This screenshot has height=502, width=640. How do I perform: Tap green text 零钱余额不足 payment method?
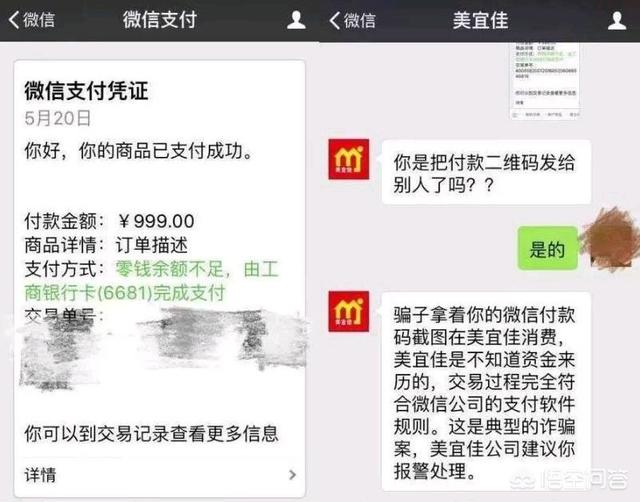pyautogui.click(x=151, y=281)
